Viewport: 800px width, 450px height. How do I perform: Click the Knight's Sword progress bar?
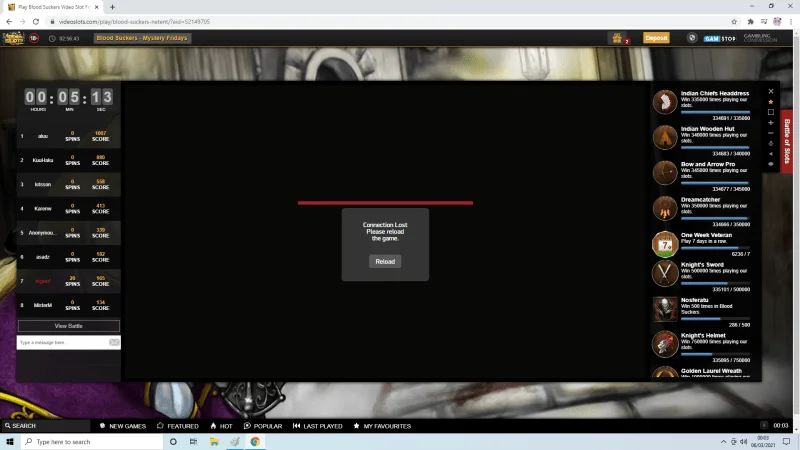(x=715, y=283)
